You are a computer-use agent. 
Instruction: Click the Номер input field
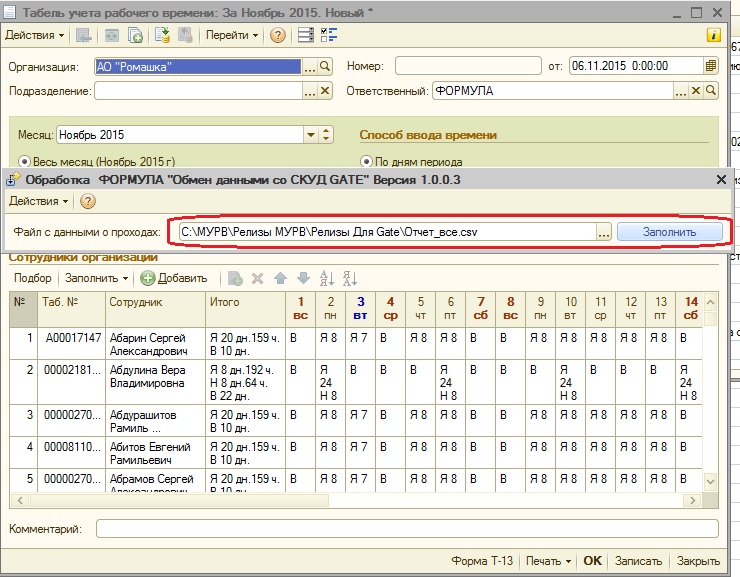coord(468,66)
